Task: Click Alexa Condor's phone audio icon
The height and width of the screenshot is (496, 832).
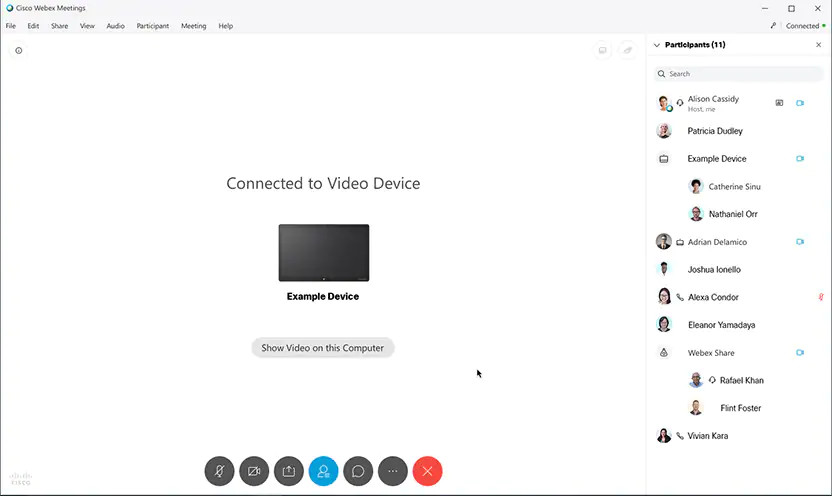Action: point(680,297)
